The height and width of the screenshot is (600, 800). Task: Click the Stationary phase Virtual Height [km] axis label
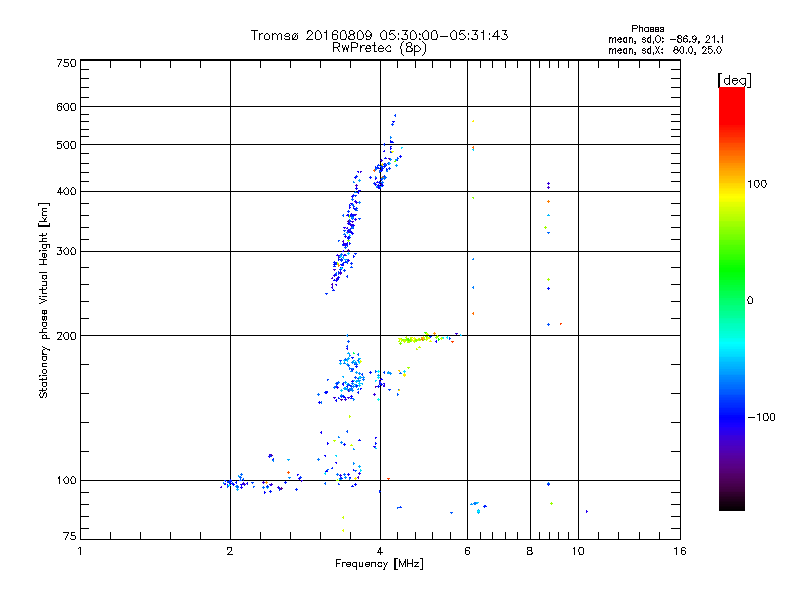coord(44,300)
